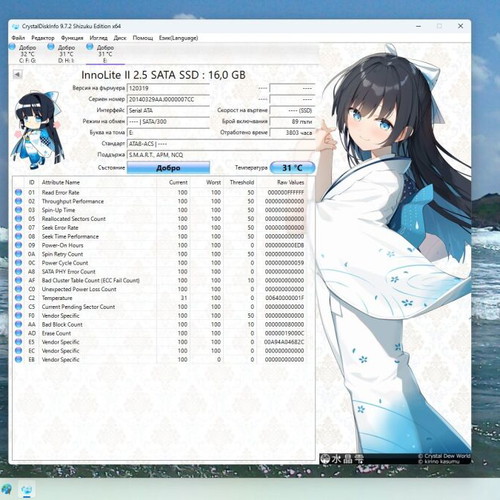Click the previous disk arrow button

17,74
